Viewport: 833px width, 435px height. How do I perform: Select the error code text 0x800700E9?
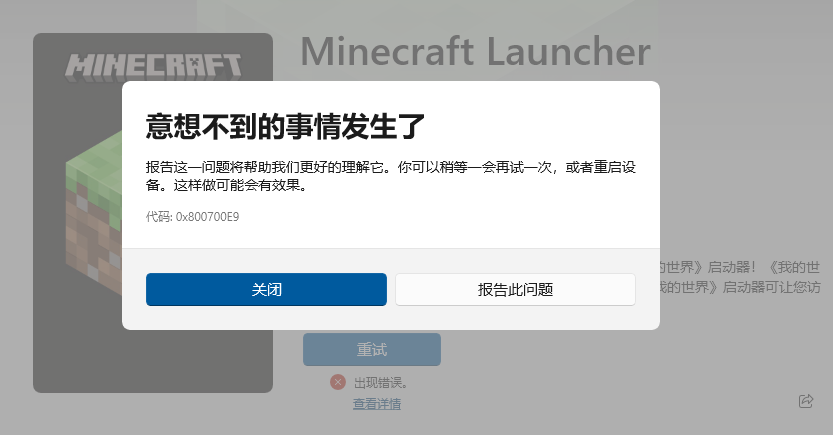(207, 217)
